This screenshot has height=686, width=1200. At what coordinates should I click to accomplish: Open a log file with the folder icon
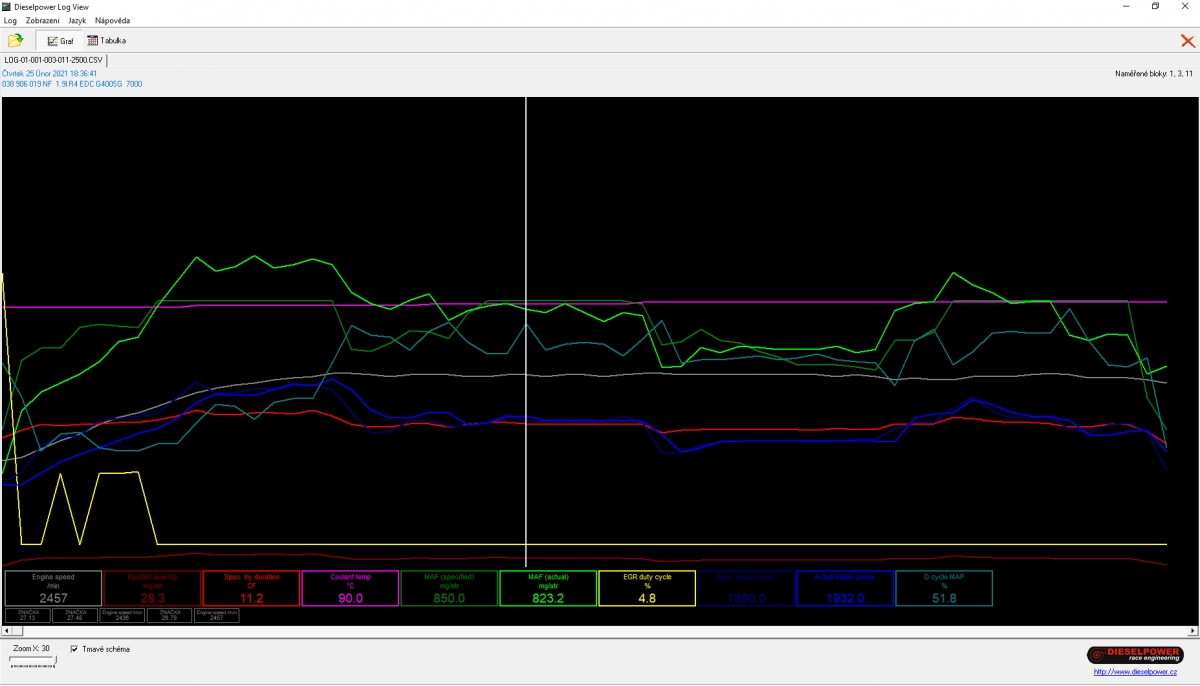15,41
